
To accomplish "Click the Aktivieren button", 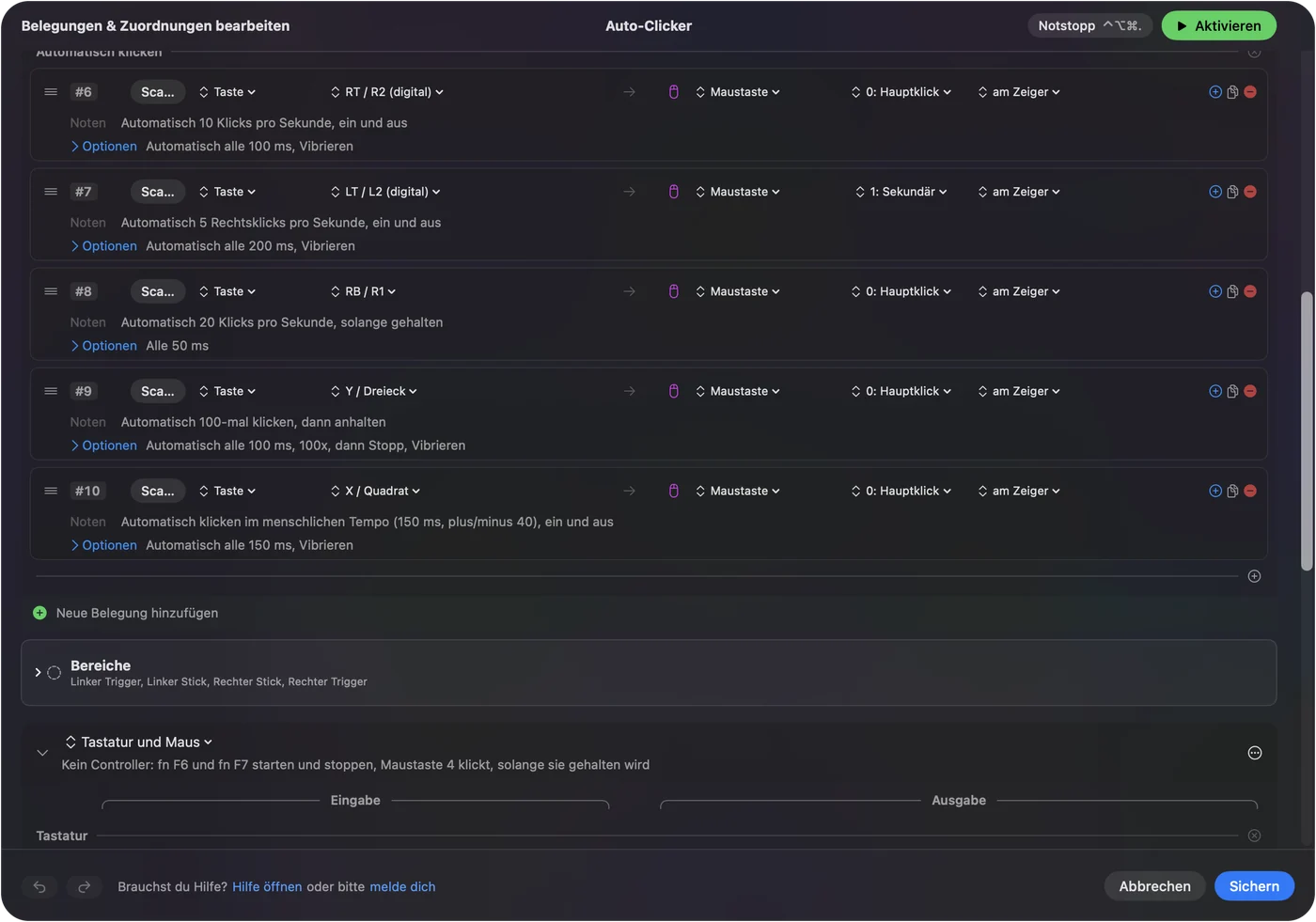I will (1219, 25).
